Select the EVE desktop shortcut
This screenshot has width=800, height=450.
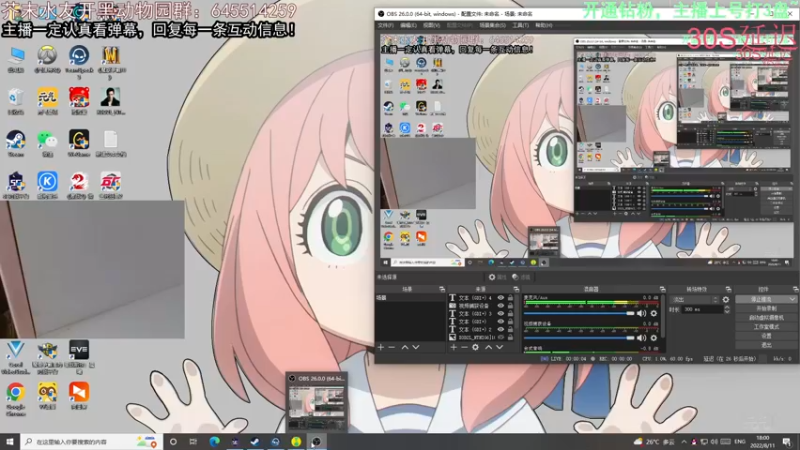click(x=79, y=357)
